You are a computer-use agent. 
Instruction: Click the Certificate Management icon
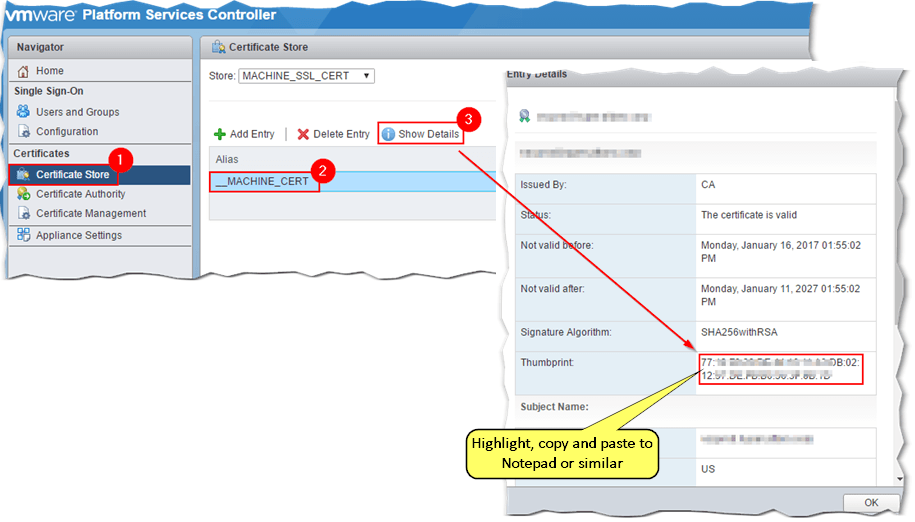(x=23, y=213)
